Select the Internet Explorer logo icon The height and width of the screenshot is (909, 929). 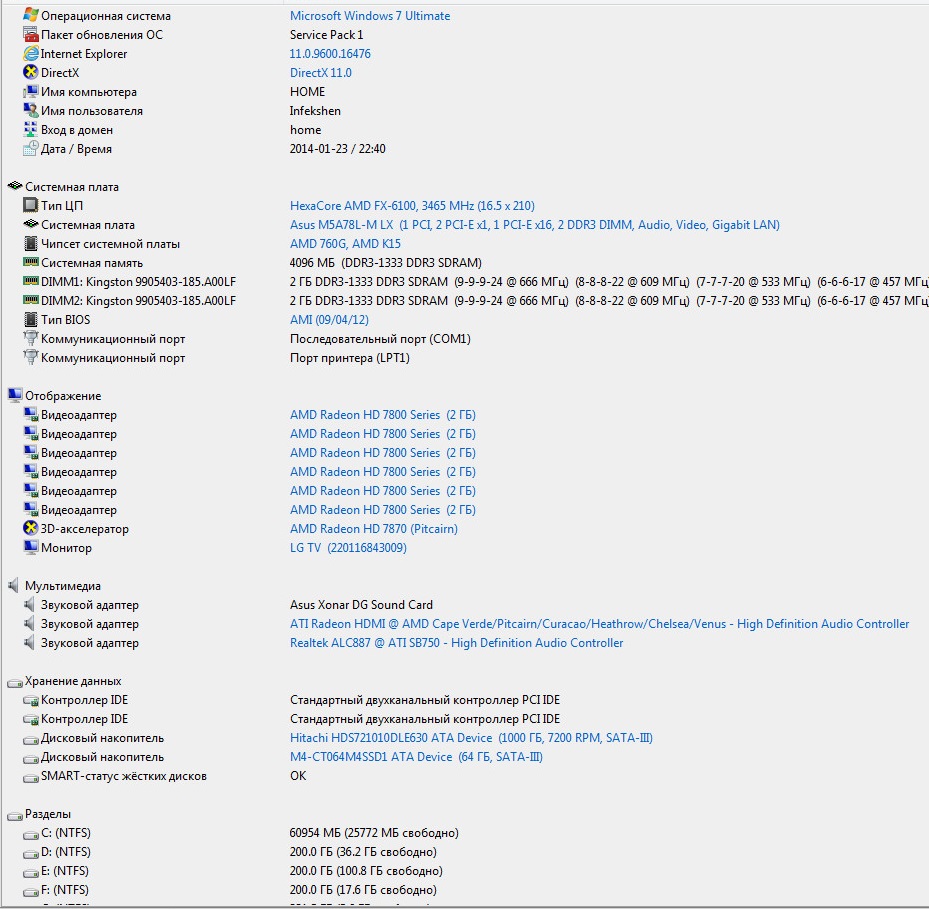[31, 53]
